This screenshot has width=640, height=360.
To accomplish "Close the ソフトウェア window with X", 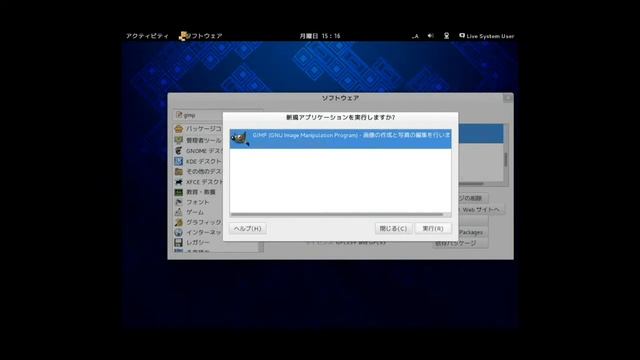I will pyautogui.click(x=508, y=98).
